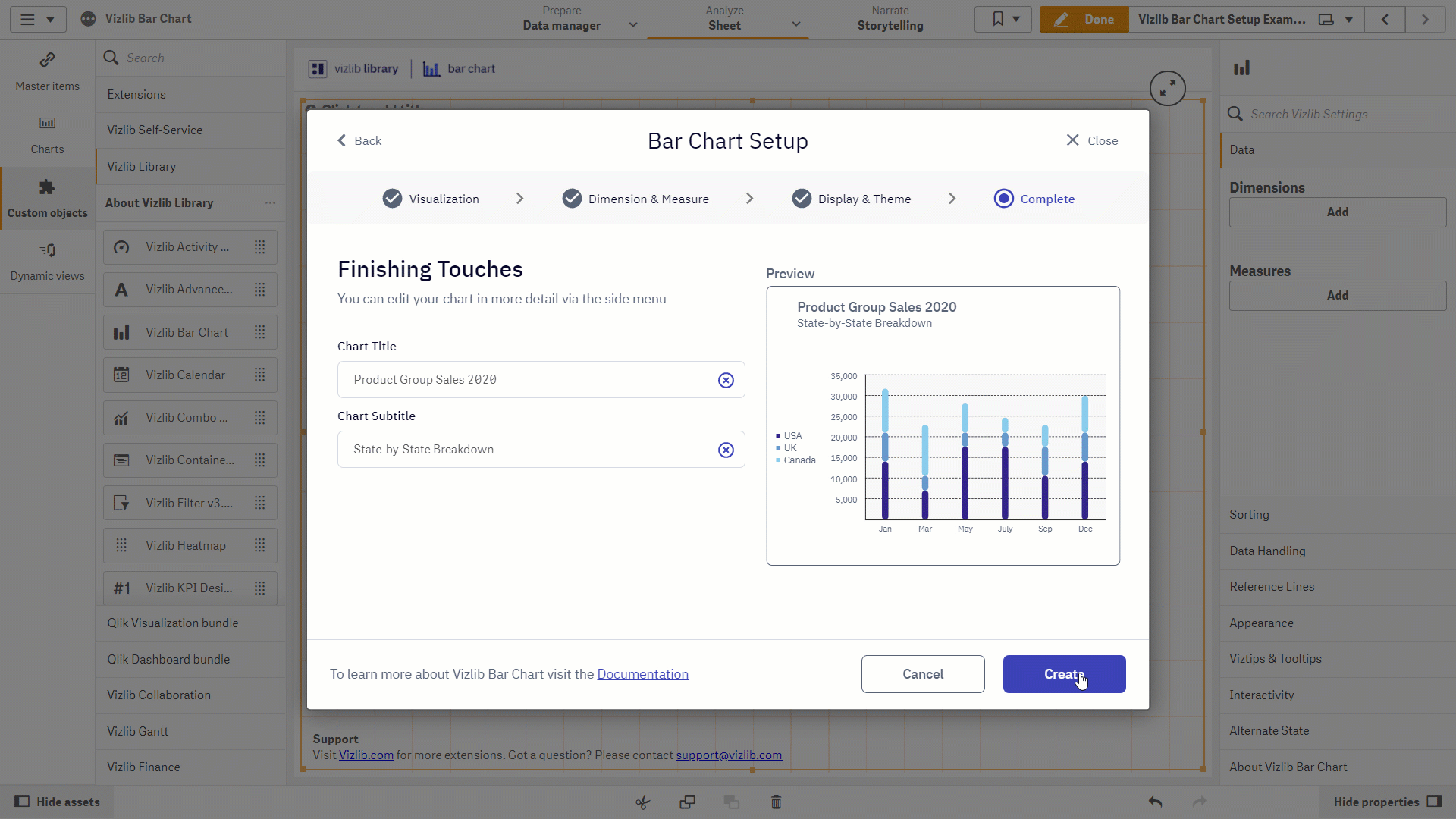Expand the Data Handling section
The image size is (1456, 819).
[x=1338, y=551]
